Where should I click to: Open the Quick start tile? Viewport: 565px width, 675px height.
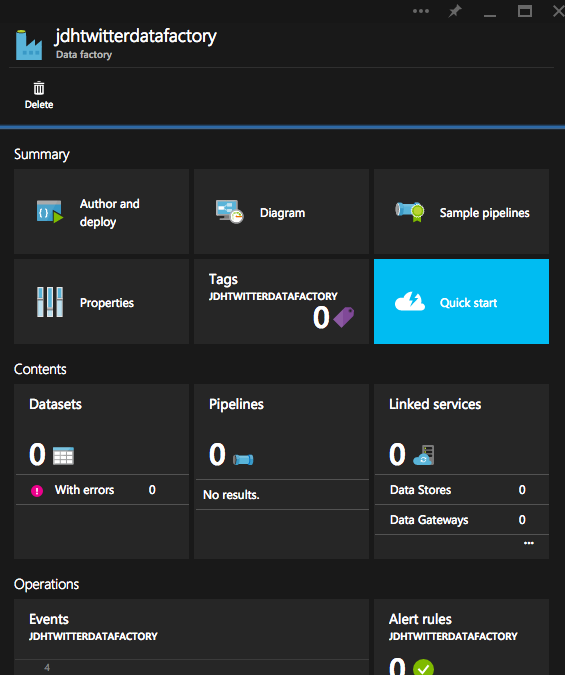click(461, 301)
